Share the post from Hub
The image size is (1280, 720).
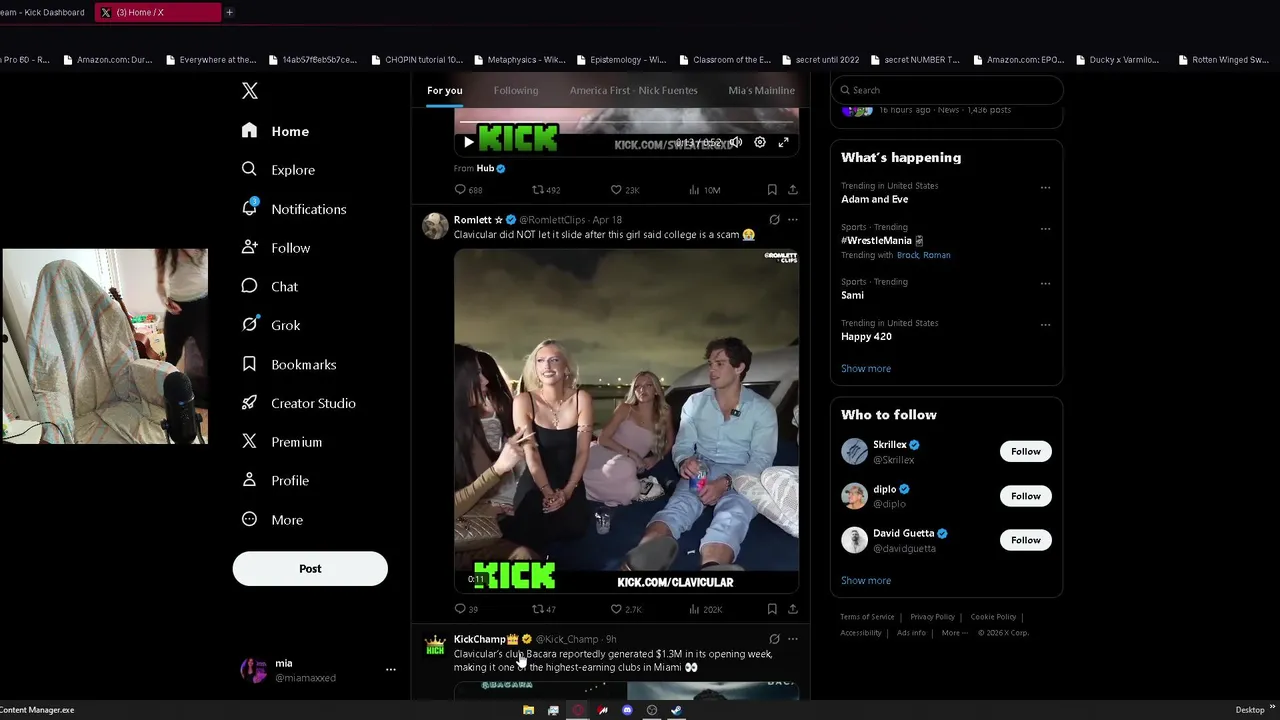793,190
